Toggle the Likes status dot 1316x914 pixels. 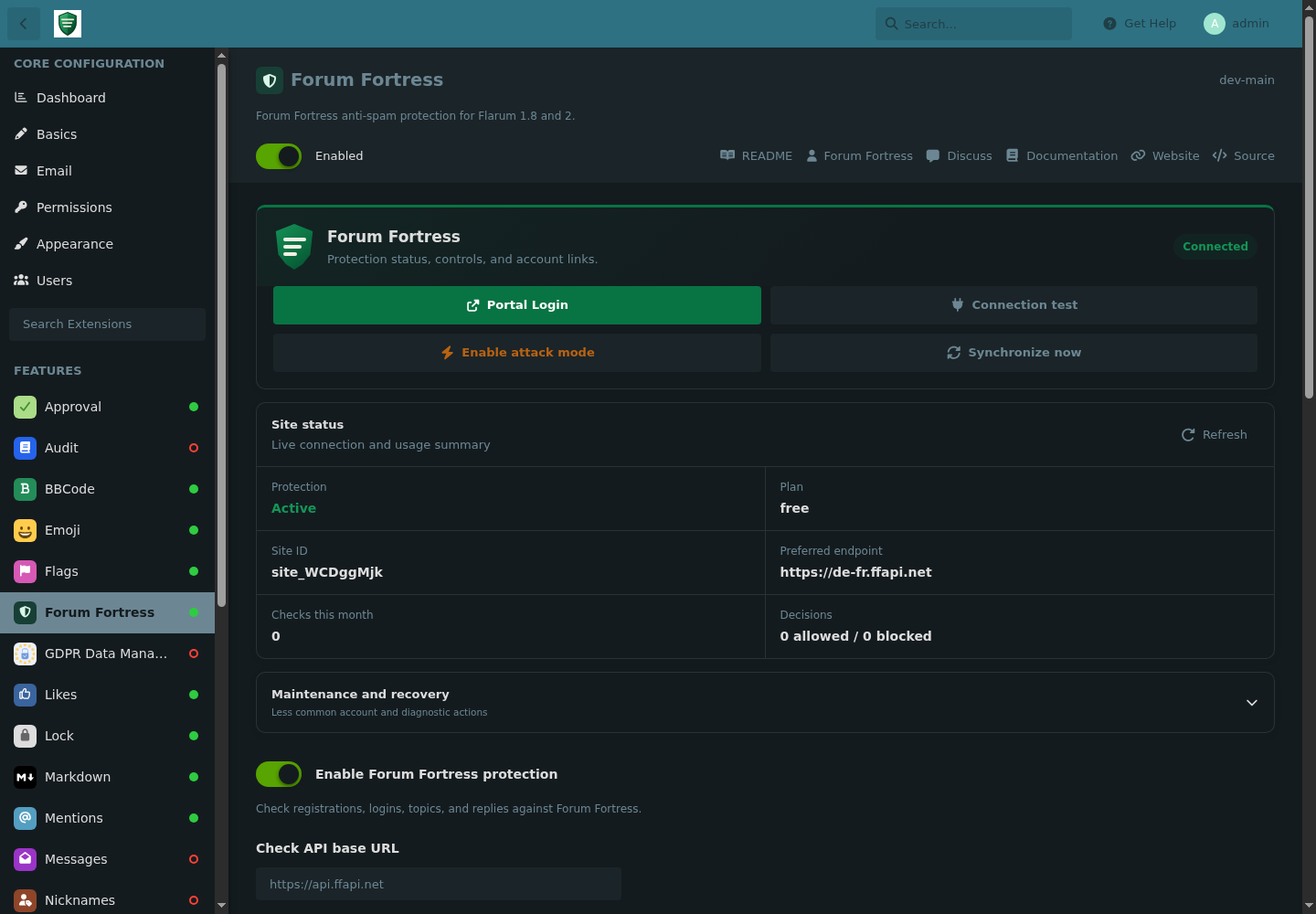coord(194,695)
